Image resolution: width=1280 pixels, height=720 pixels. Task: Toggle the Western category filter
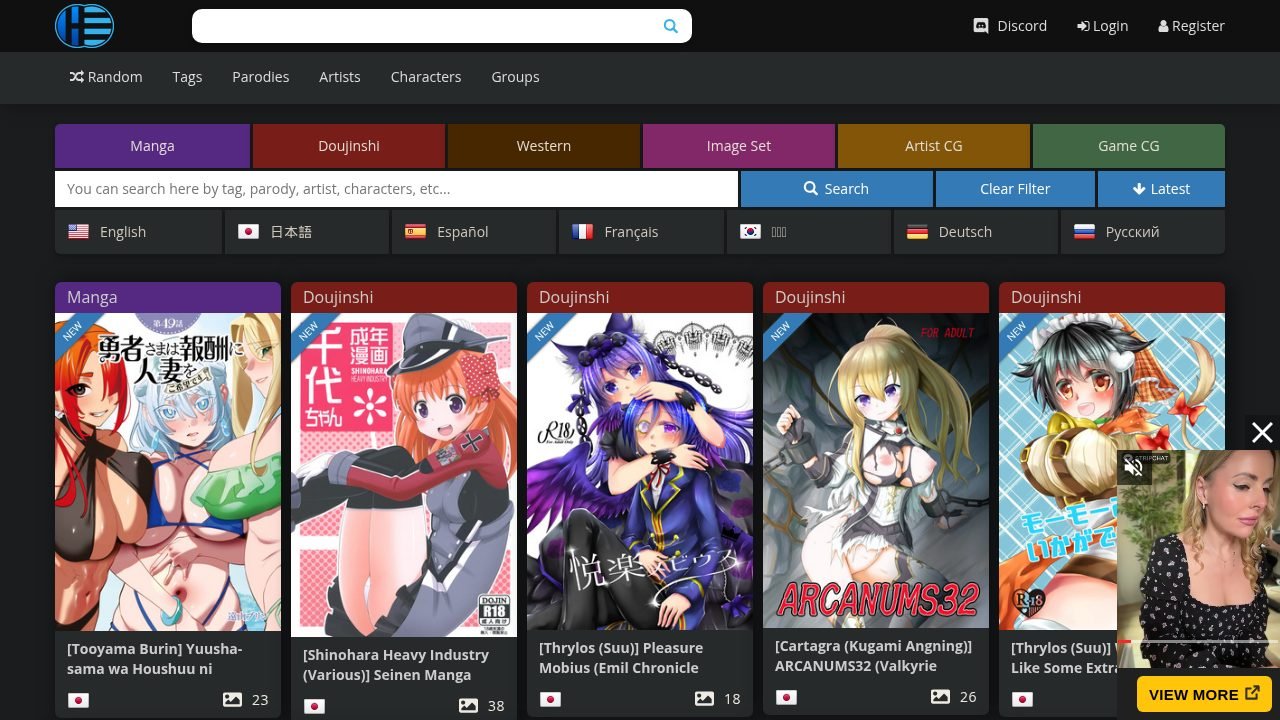(x=544, y=146)
